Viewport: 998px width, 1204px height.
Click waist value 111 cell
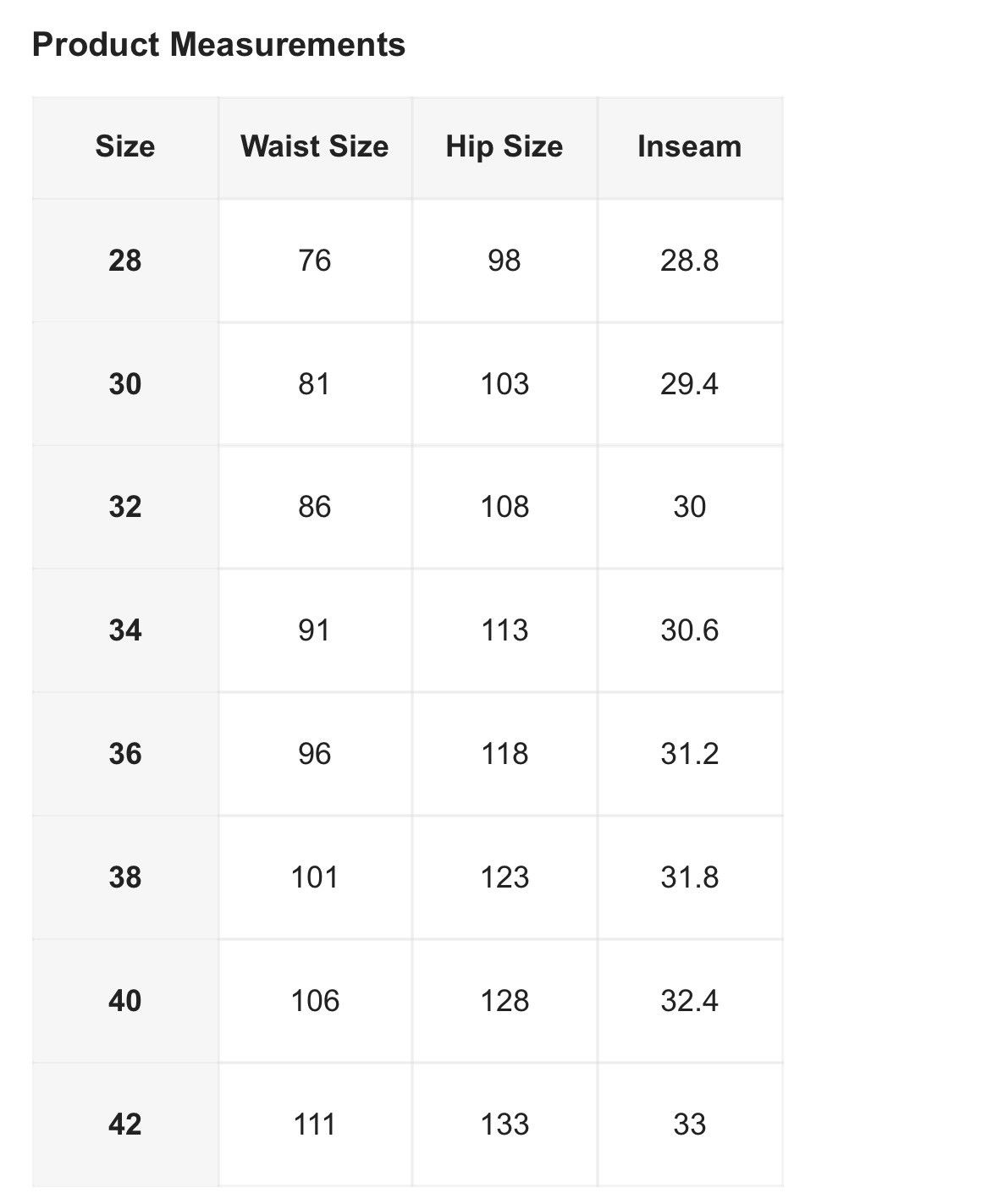click(315, 1124)
